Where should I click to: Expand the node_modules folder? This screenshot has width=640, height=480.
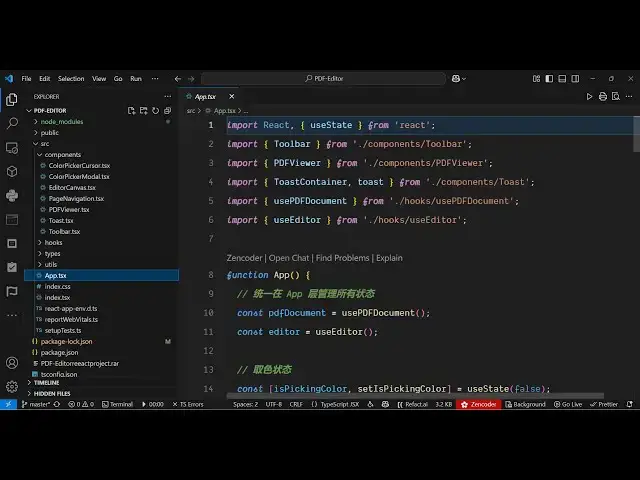[x=62, y=122]
